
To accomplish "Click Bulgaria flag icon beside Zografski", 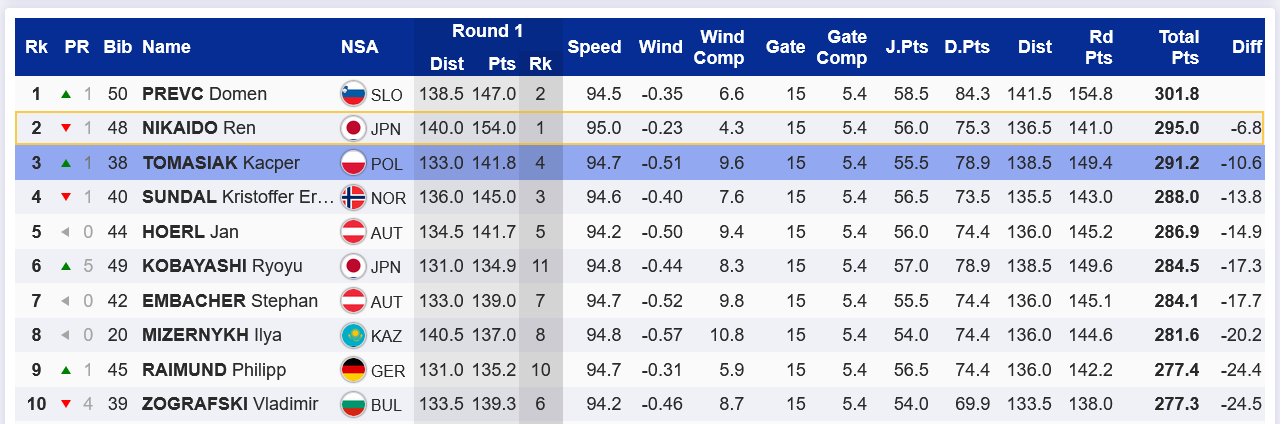I will coord(352,405).
